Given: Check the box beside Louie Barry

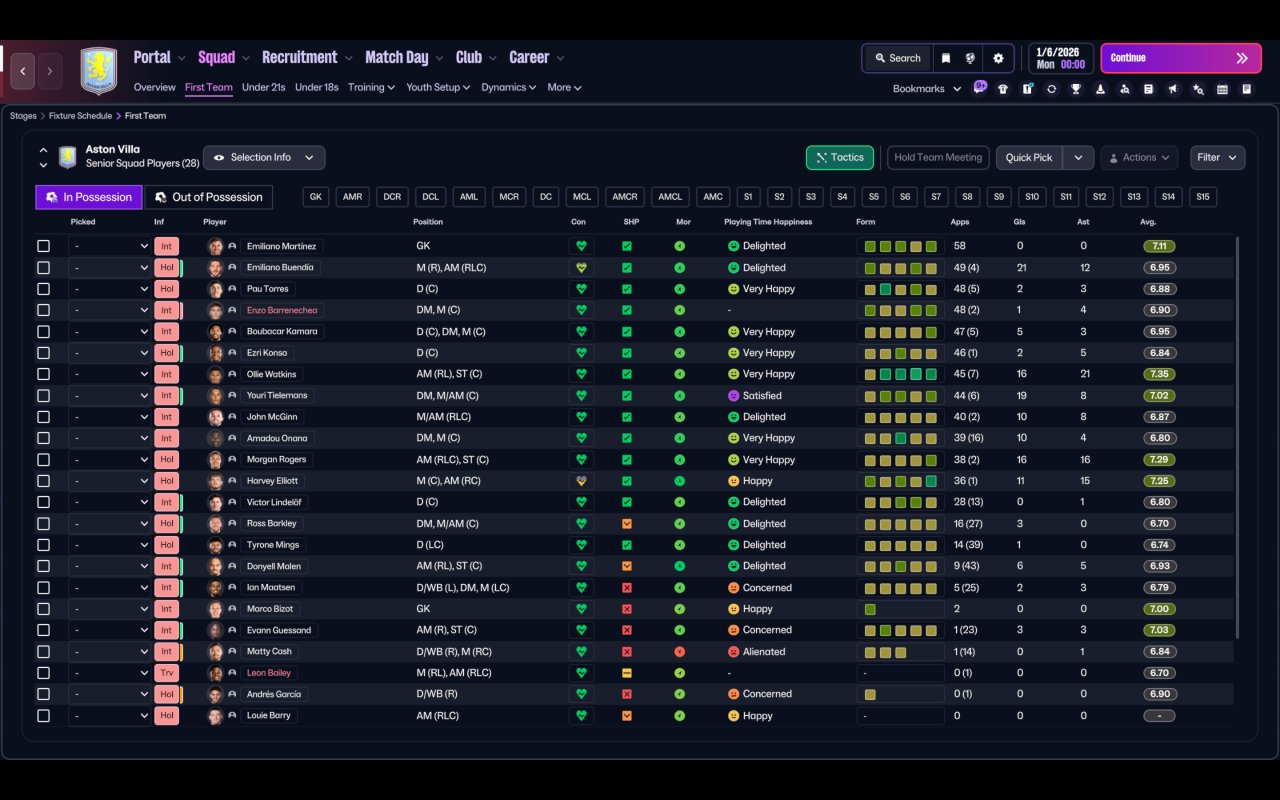Looking at the screenshot, I should (x=43, y=716).
